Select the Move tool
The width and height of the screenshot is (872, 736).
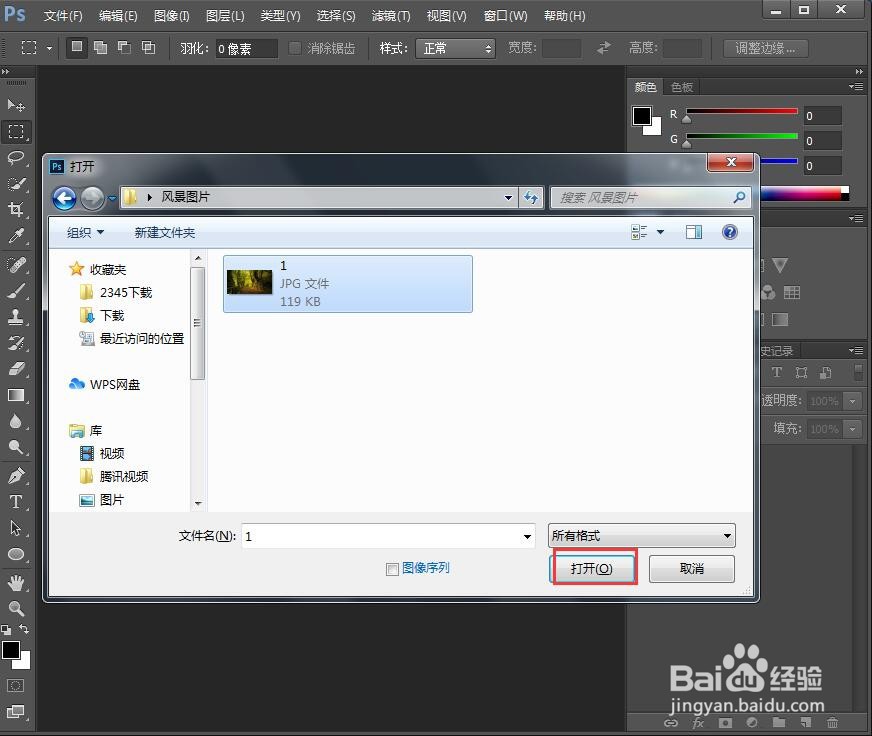click(16, 105)
